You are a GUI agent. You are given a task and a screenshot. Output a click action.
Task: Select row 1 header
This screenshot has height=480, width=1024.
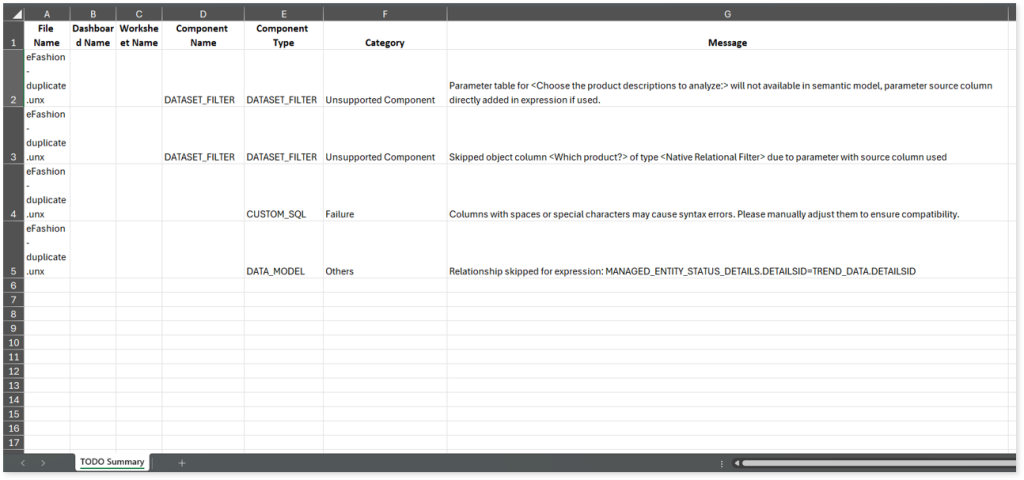(x=13, y=43)
